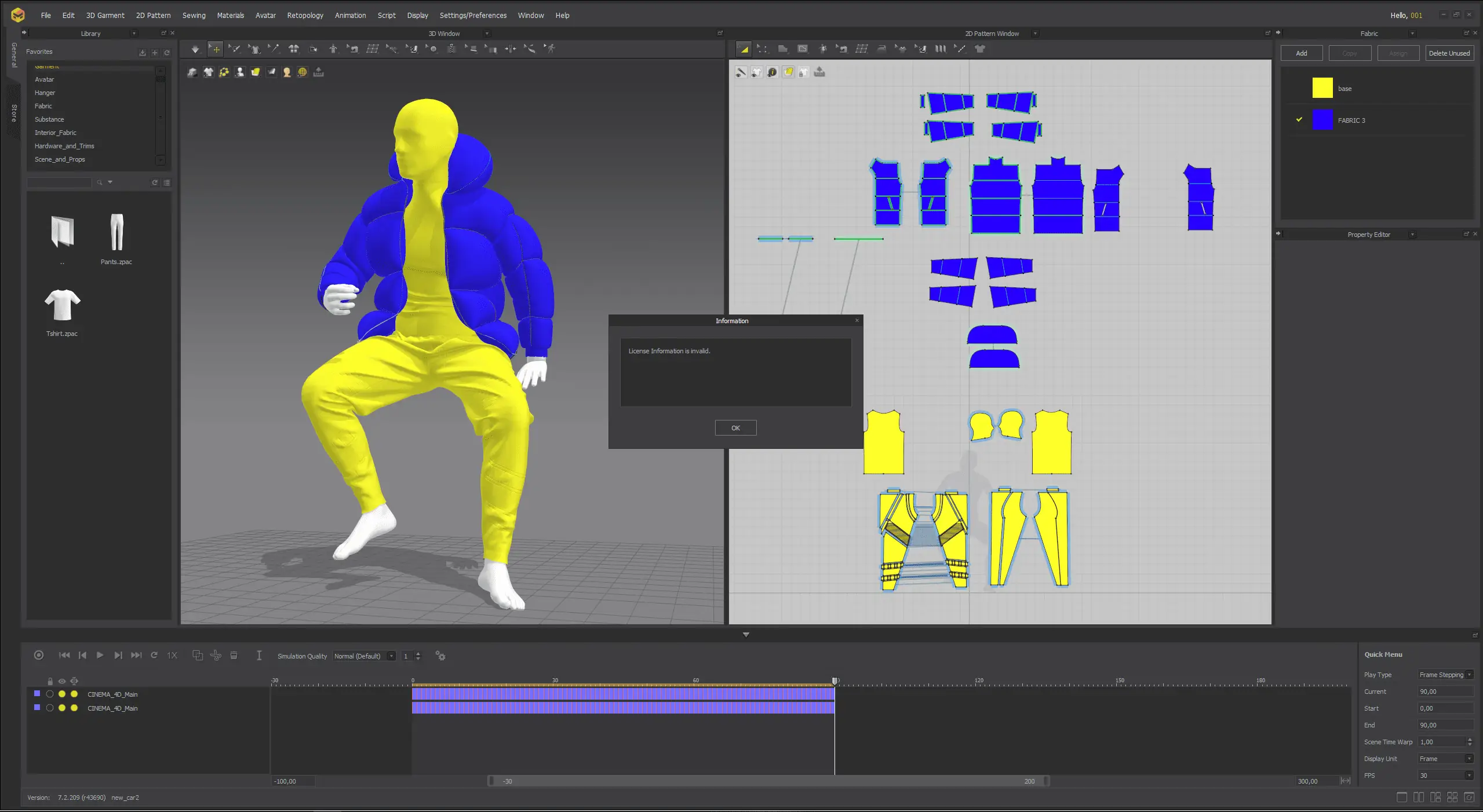This screenshot has height=812, width=1483.
Task: Toggle visibility dot of second CINEMA_4D_Main track
Action: [x=62, y=708]
